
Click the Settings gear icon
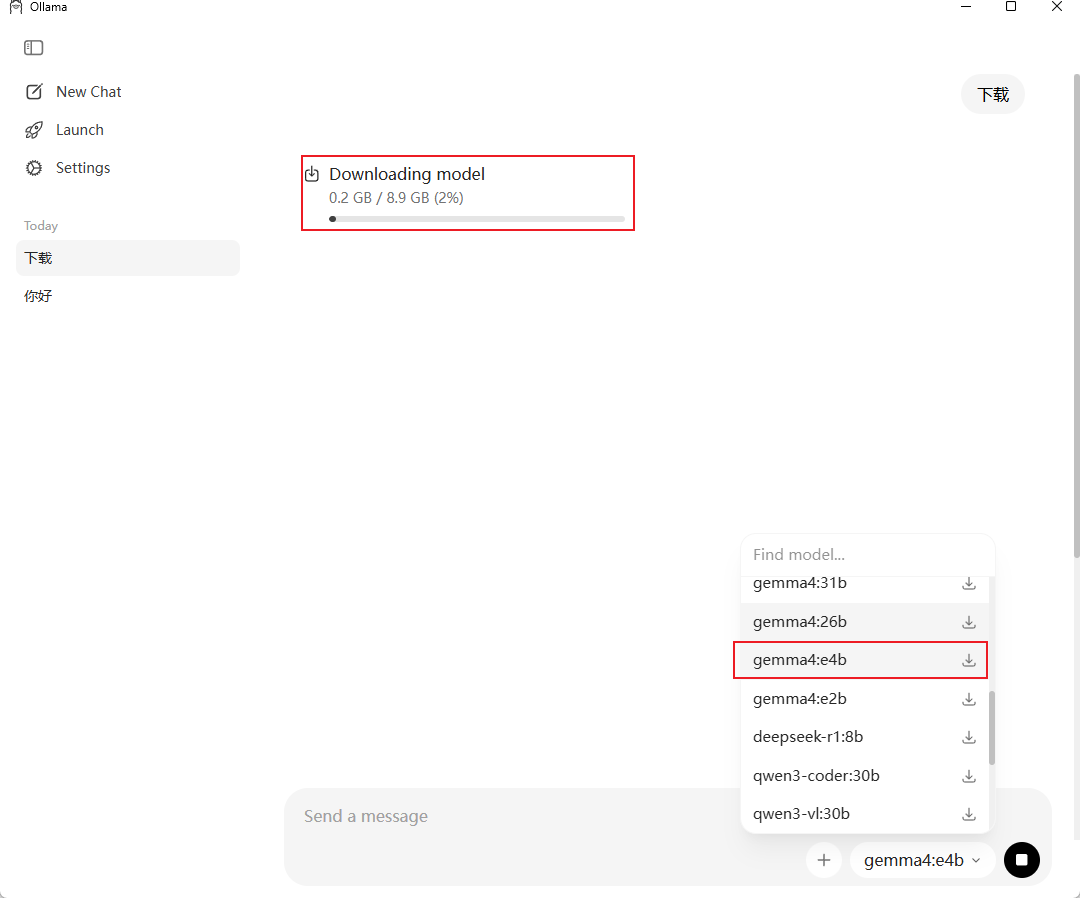point(34,168)
